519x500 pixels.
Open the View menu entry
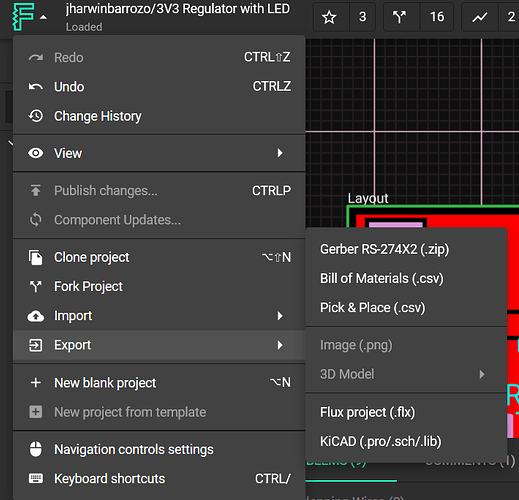(159, 153)
